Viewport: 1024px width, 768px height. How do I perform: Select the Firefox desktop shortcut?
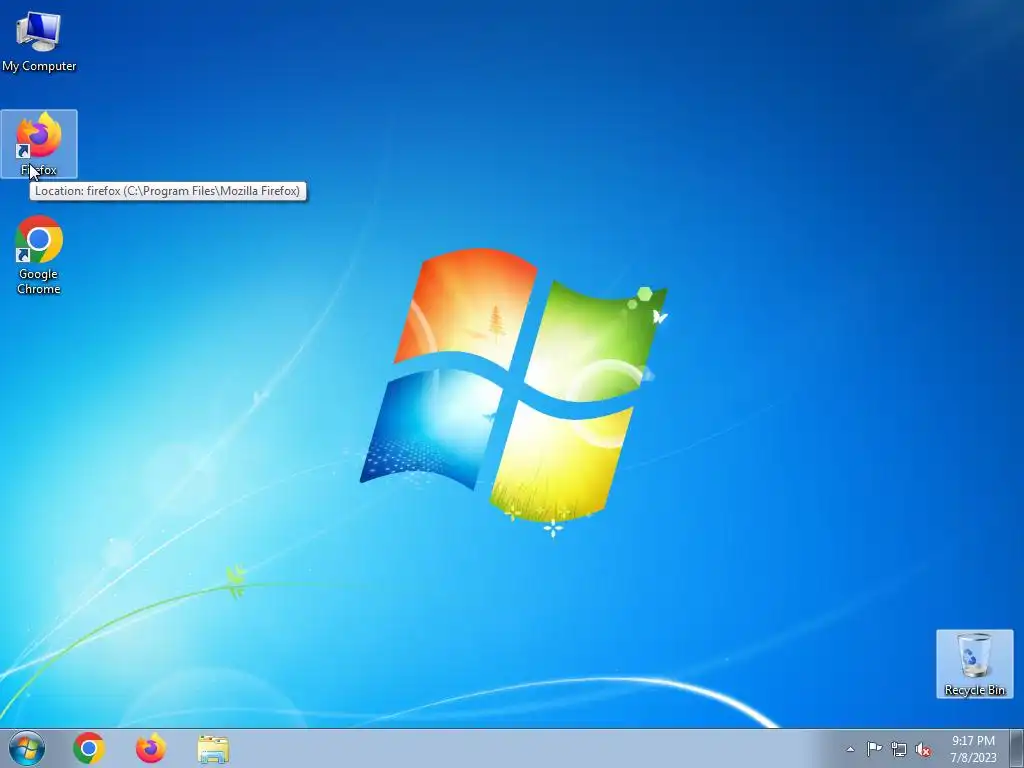pos(39,144)
